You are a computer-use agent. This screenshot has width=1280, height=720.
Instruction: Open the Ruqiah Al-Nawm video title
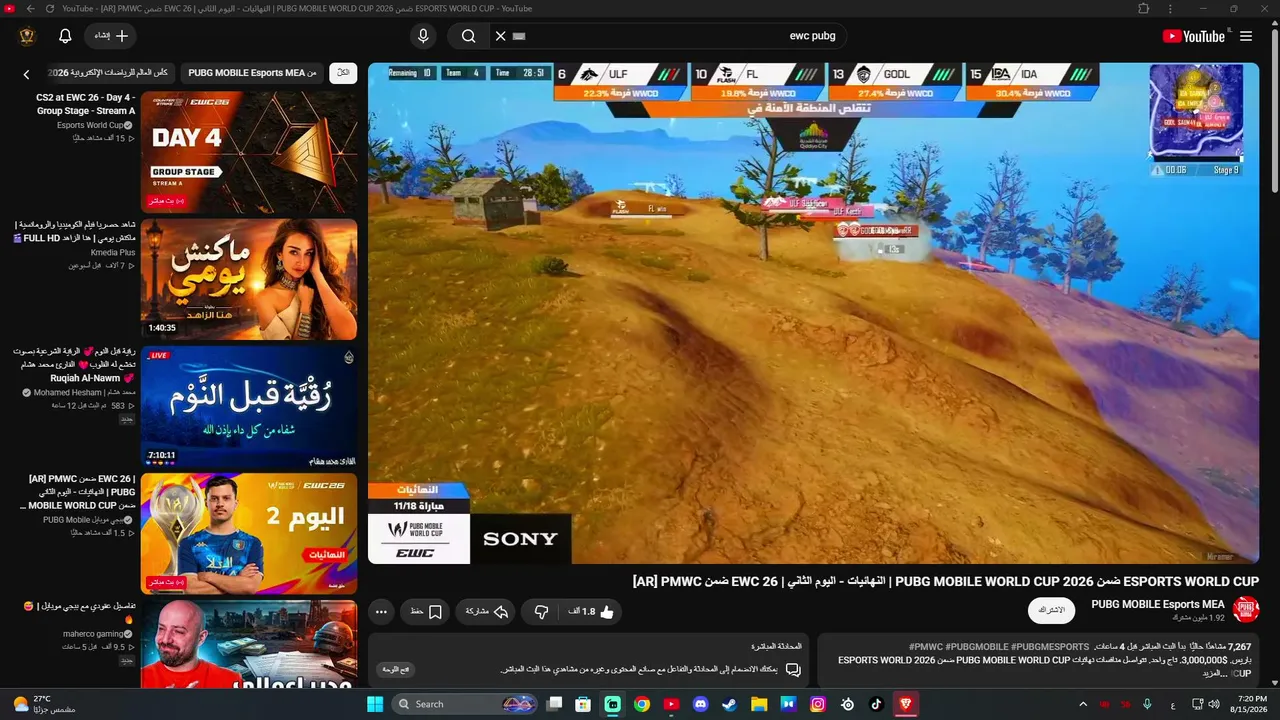[74, 365]
